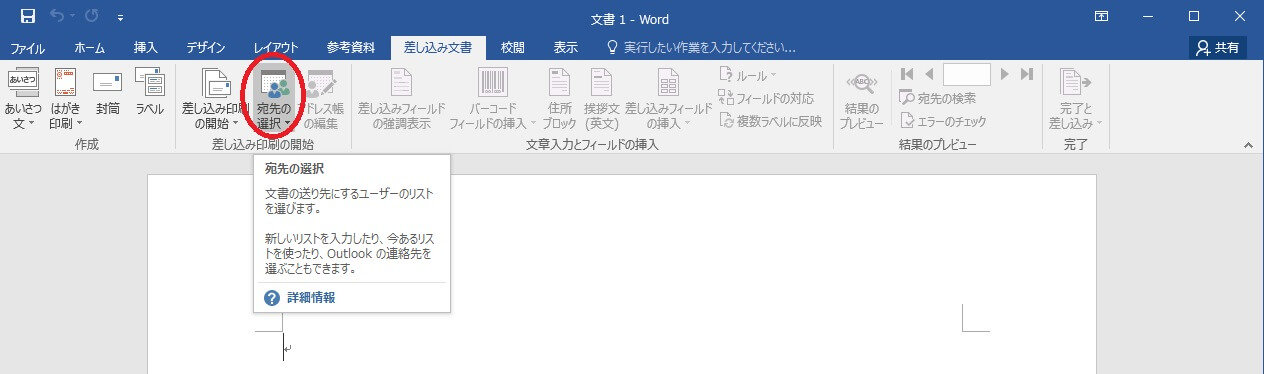Switch to the レイアウト tab
The image size is (1264, 374).
click(x=276, y=47)
